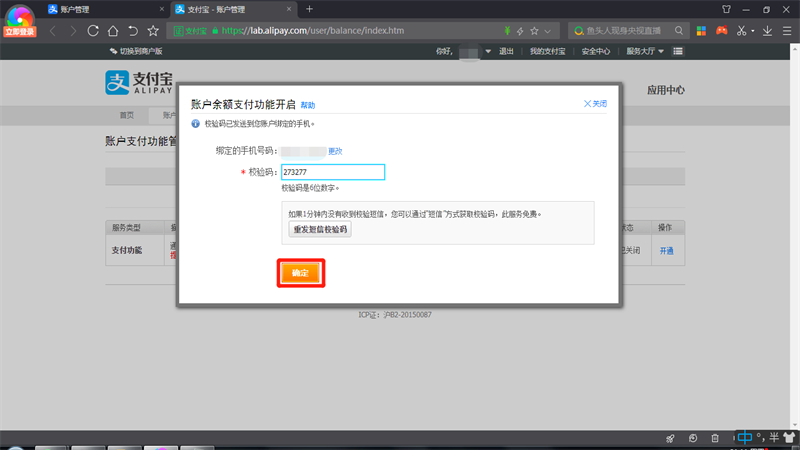The image size is (800, 450).
Task: Close the dialog via 关闭
Action: [595, 104]
